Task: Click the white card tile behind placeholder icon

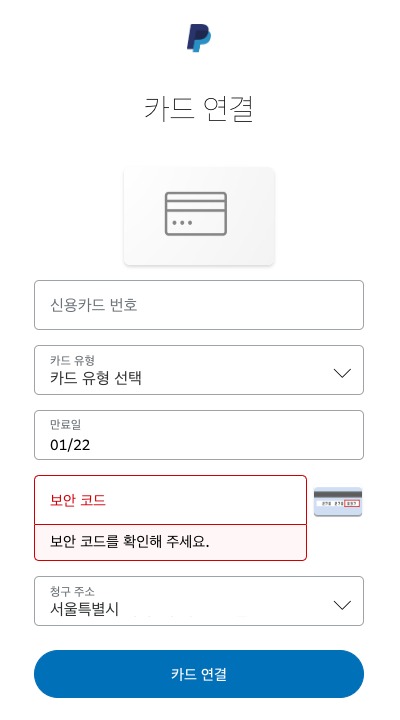Action: click(x=199, y=216)
